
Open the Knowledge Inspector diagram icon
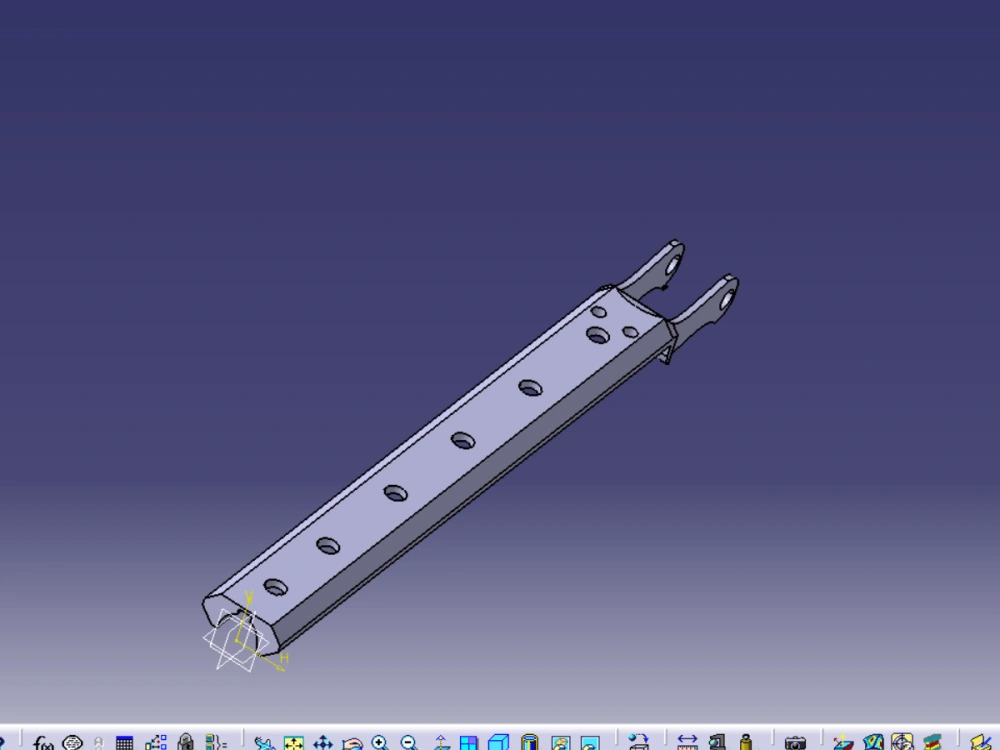(x=156, y=743)
